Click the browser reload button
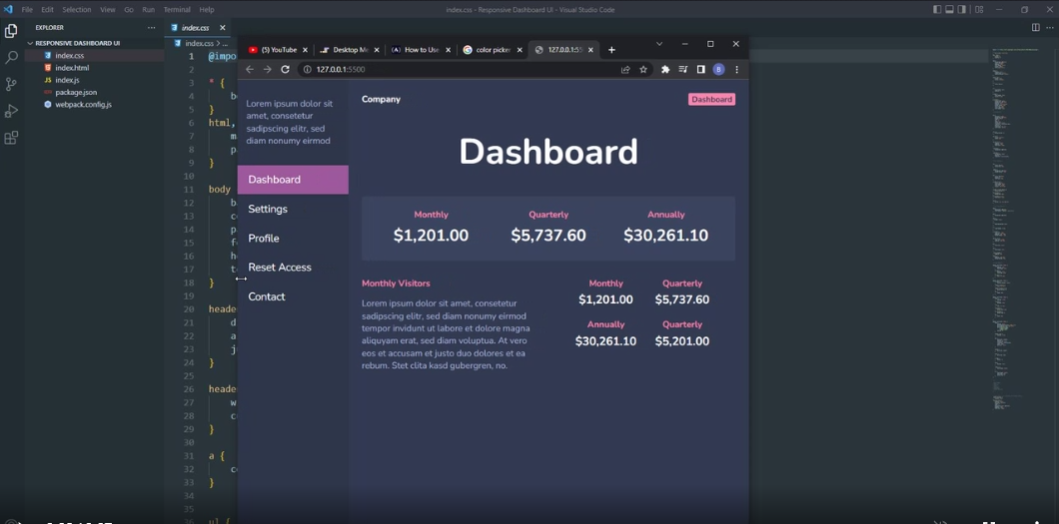 click(x=285, y=70)
